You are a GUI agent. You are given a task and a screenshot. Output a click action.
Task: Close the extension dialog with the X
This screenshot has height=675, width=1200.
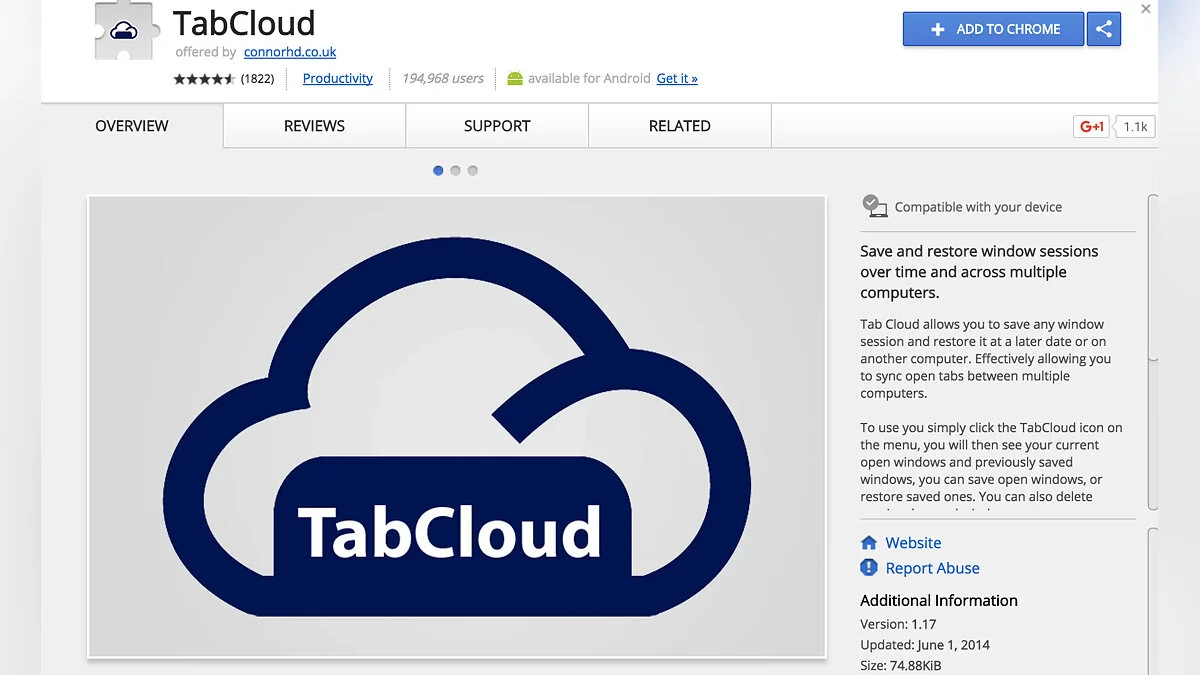tap(1146, 9)
